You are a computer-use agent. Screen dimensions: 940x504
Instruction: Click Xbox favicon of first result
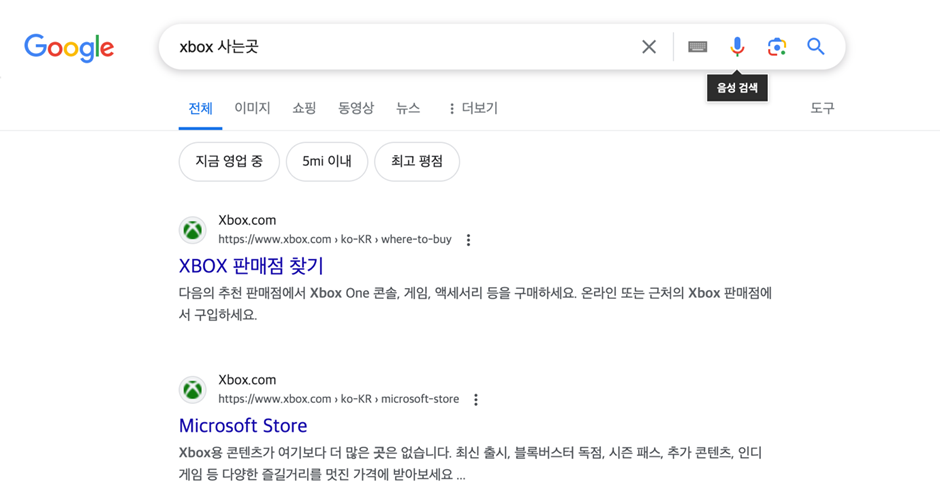[193, 230]
